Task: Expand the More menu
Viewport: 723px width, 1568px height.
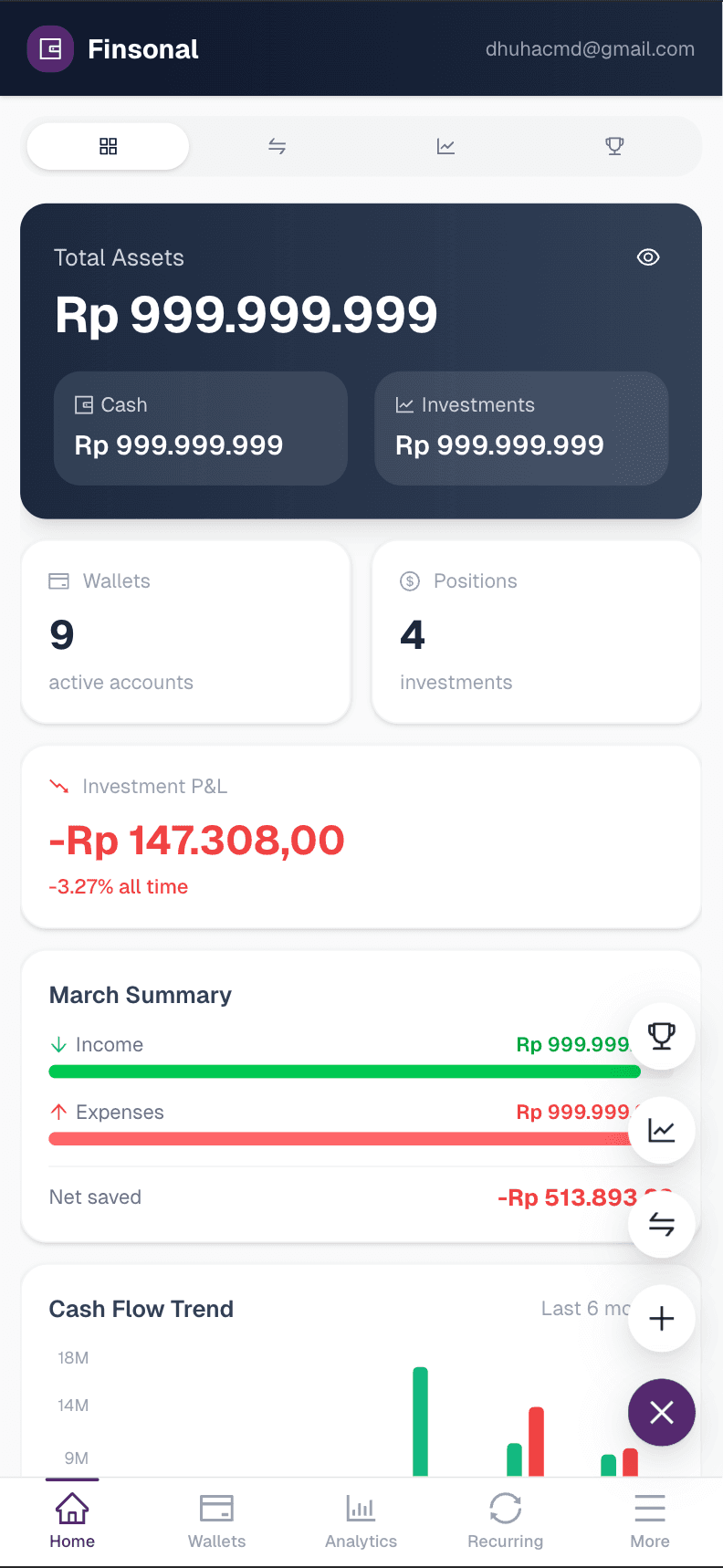Action: 649,1521
